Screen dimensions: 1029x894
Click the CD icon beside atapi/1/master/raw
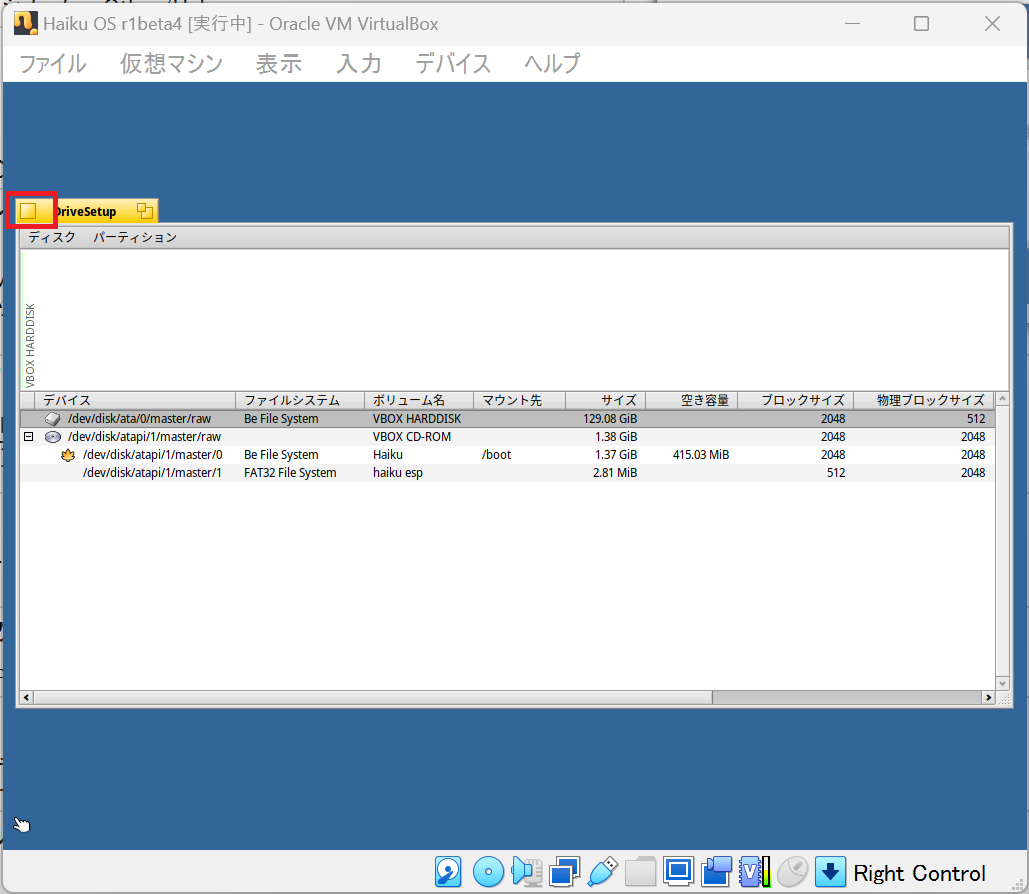point(52,436)
